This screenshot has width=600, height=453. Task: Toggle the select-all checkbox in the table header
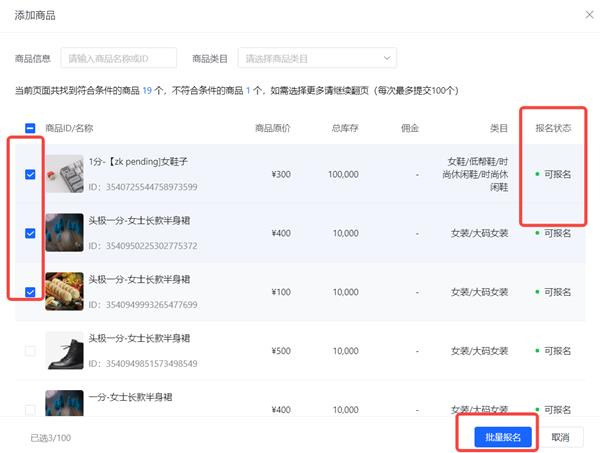tap(30, 128)
